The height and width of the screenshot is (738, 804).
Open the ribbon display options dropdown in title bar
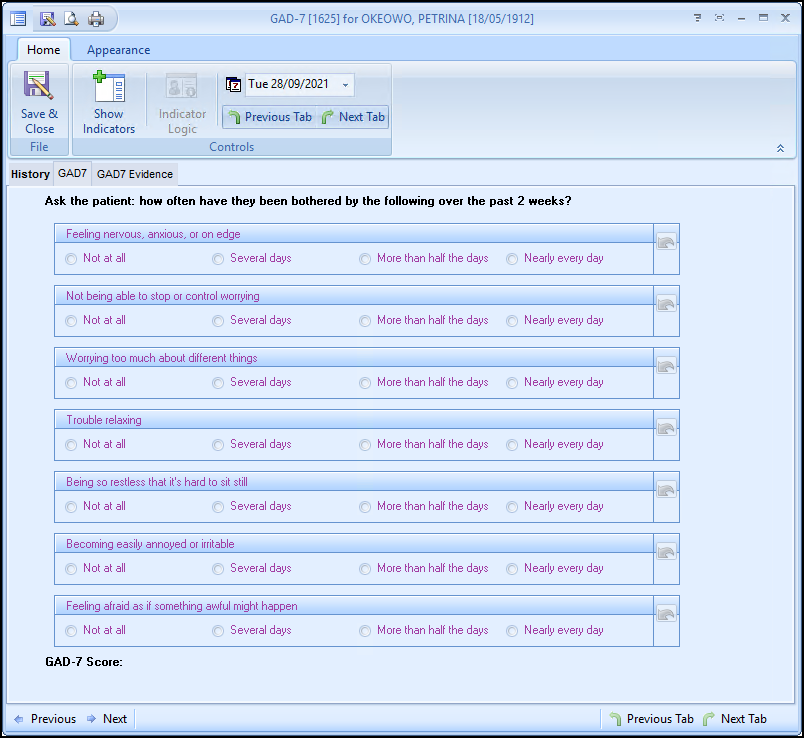tap(697, 18)
